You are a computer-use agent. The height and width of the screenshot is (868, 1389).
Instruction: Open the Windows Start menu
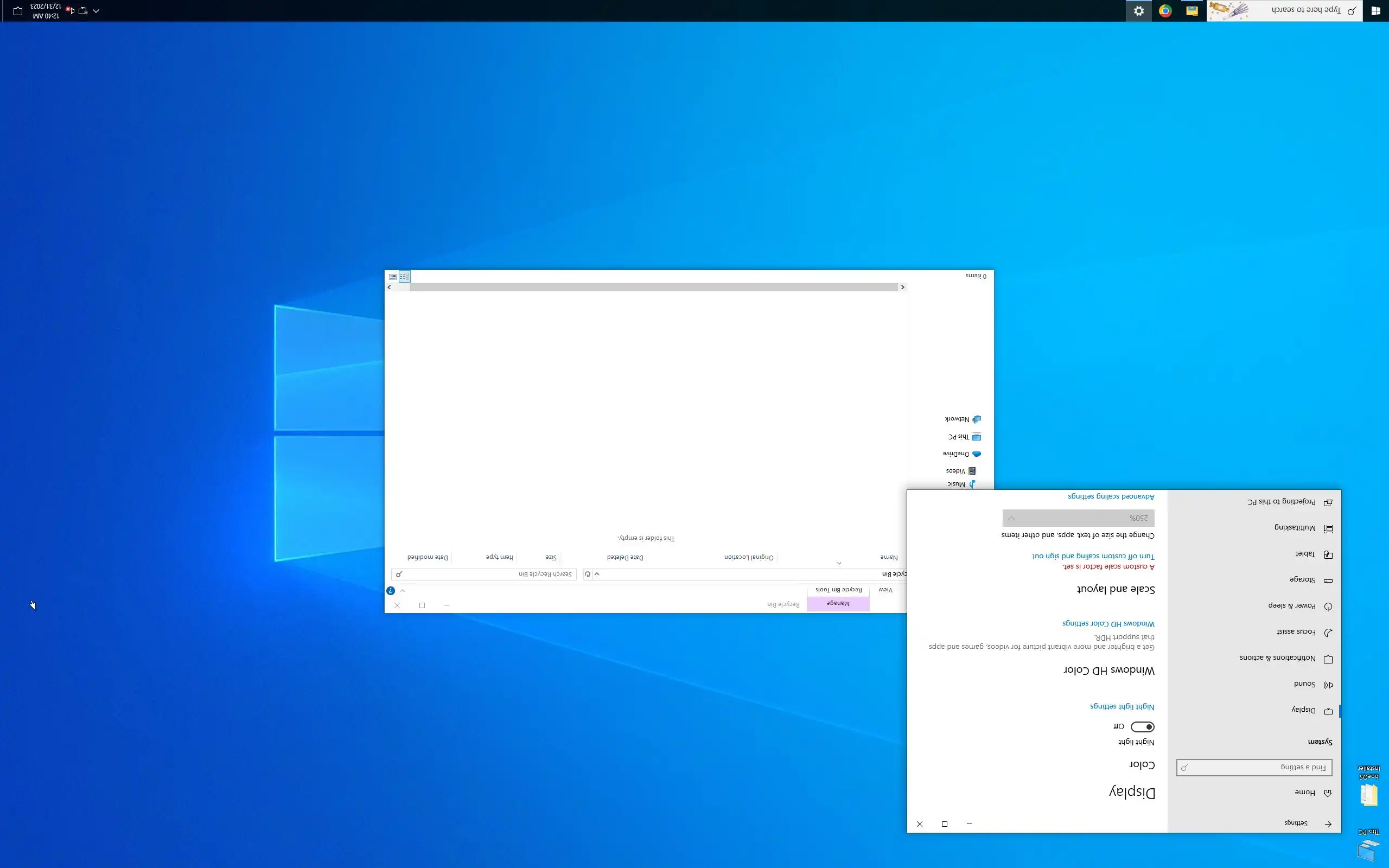1375,11
